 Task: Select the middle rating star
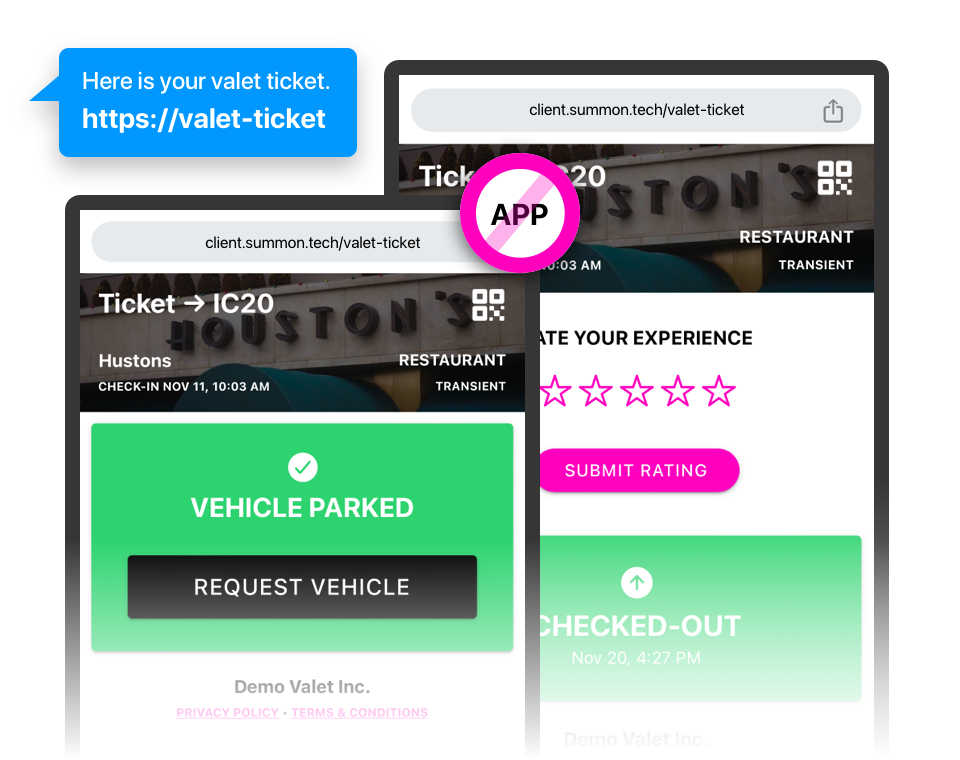pos(637,391)
